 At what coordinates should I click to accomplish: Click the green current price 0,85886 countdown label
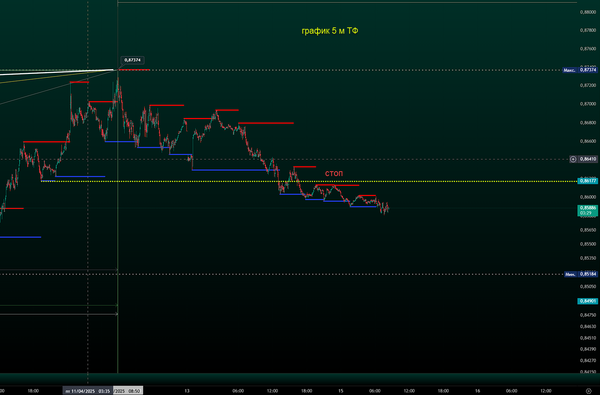(x=587, y=210)
